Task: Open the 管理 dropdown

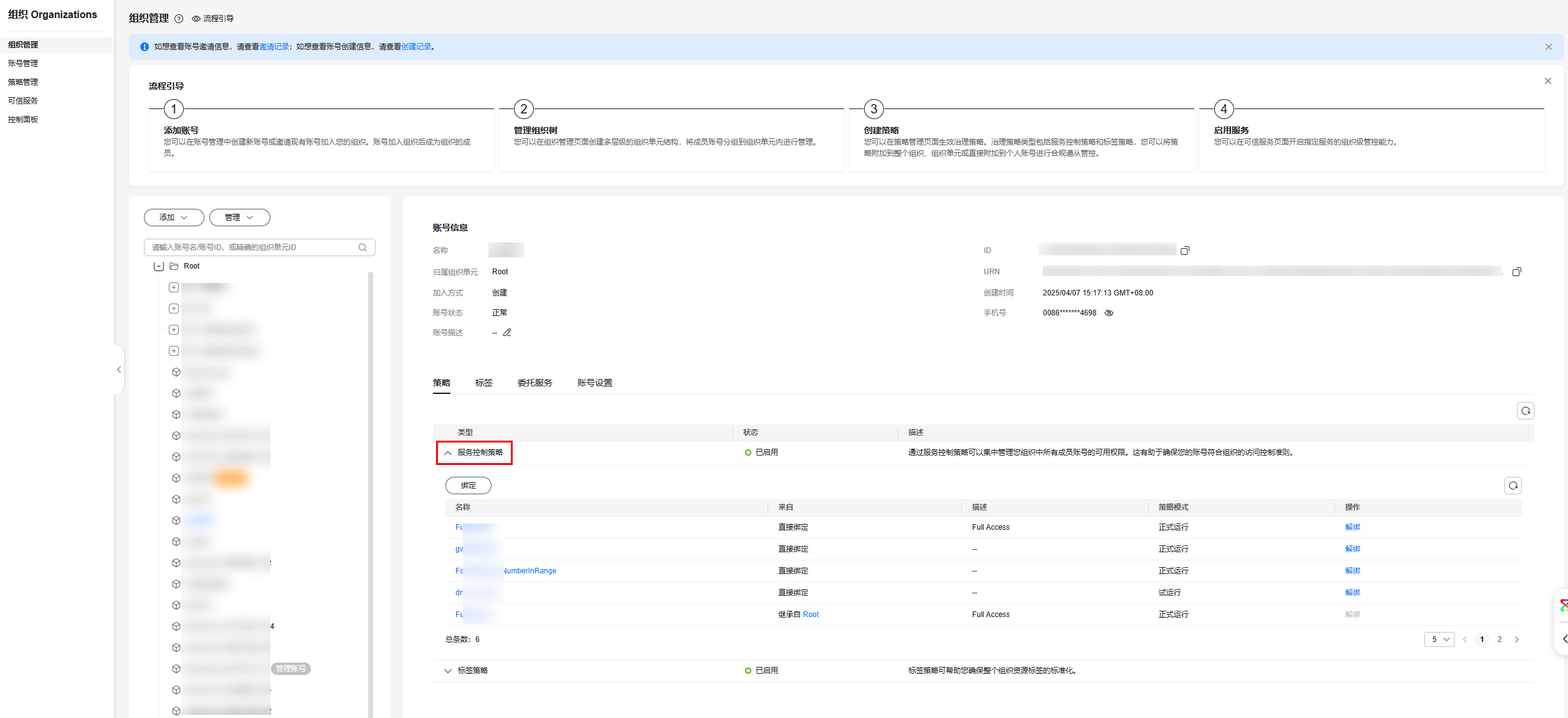Action: tap(239, 218)
